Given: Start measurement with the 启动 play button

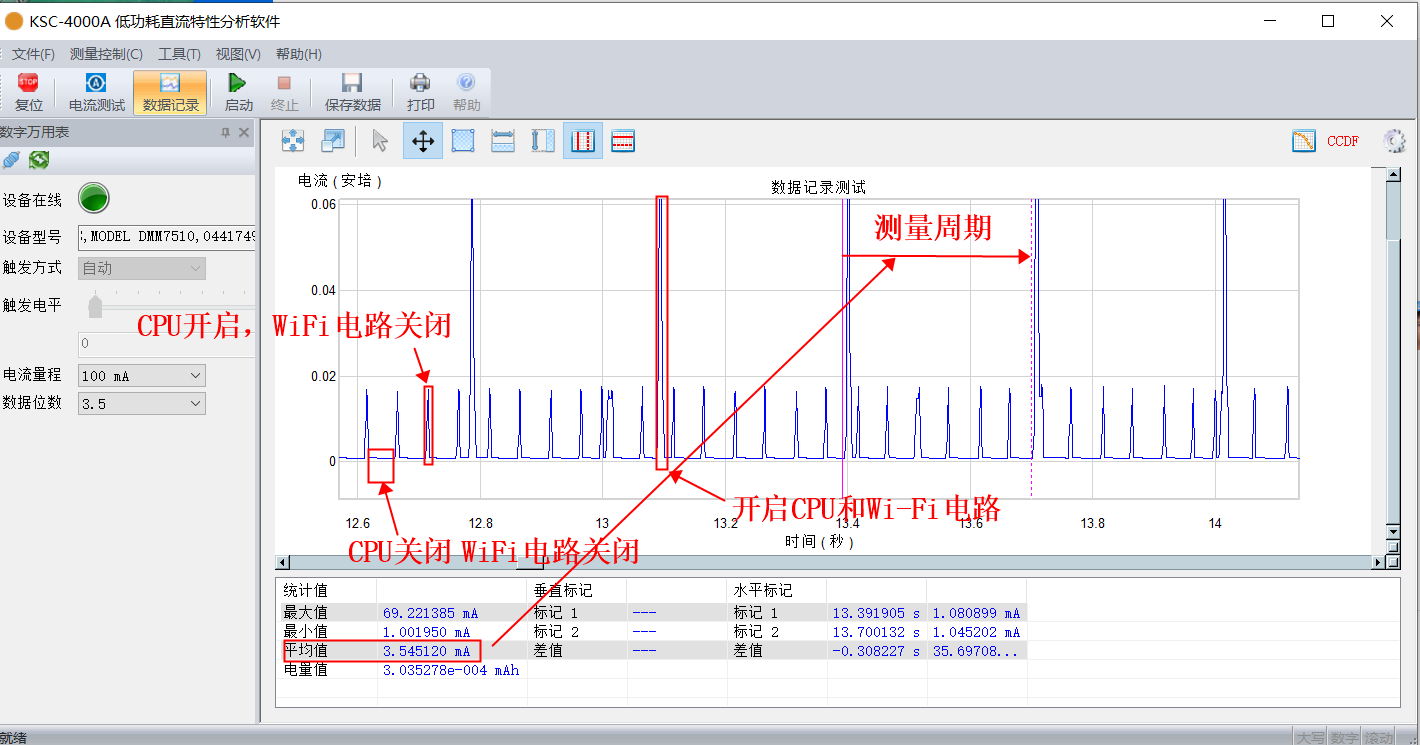Looking at the screenshot, I should pyautogui.click(x=238, y=91).
